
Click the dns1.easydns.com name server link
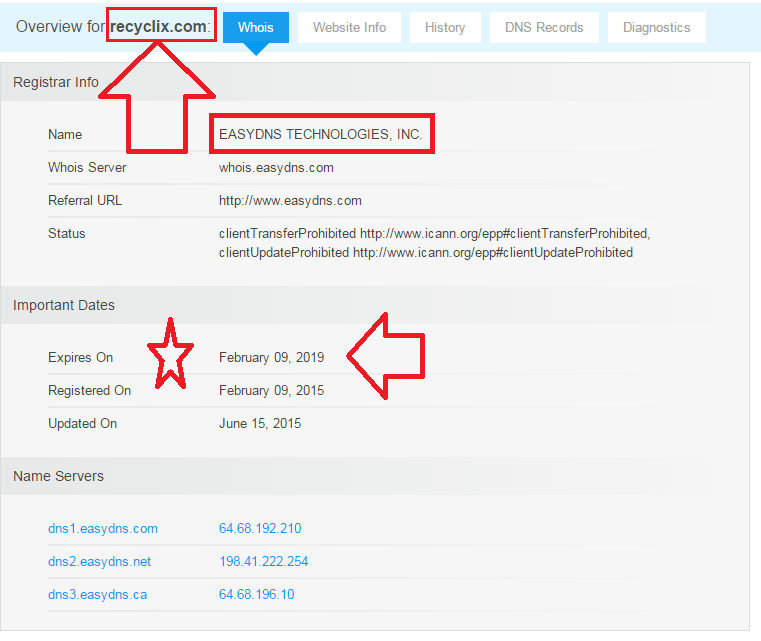[103, 528]
